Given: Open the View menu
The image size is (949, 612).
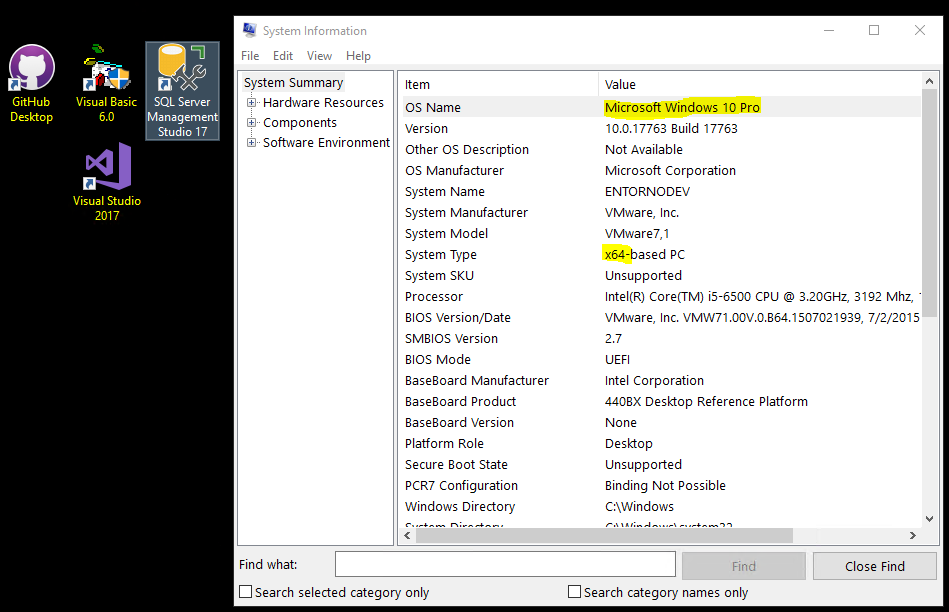Looking at the screenshot, I should (319, 56).
